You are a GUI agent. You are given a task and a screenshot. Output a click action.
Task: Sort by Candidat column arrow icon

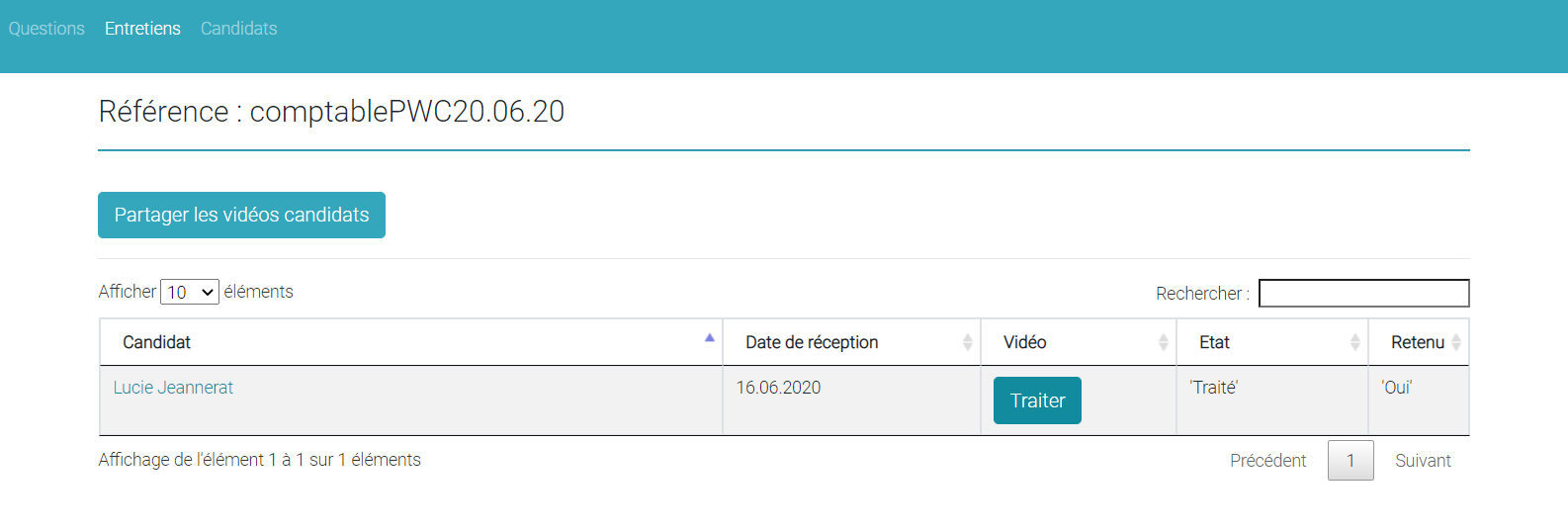tap(709, 338)
